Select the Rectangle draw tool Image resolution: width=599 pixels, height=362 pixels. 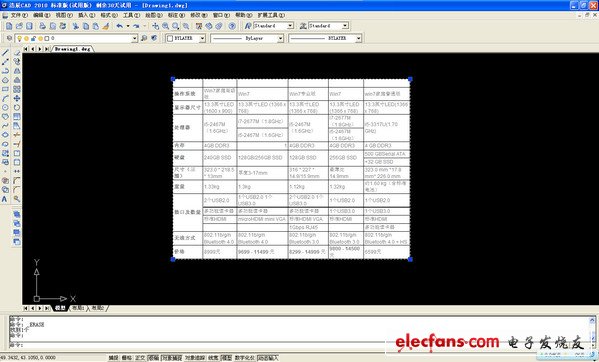[5, 89]
